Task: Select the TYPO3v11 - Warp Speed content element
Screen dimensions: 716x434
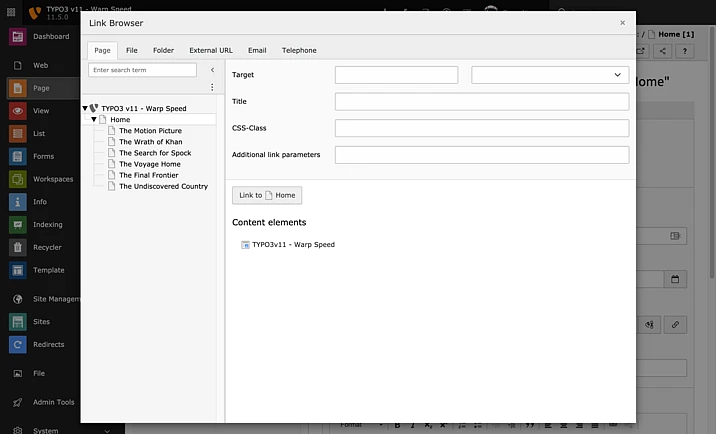Action: point(292,244)
